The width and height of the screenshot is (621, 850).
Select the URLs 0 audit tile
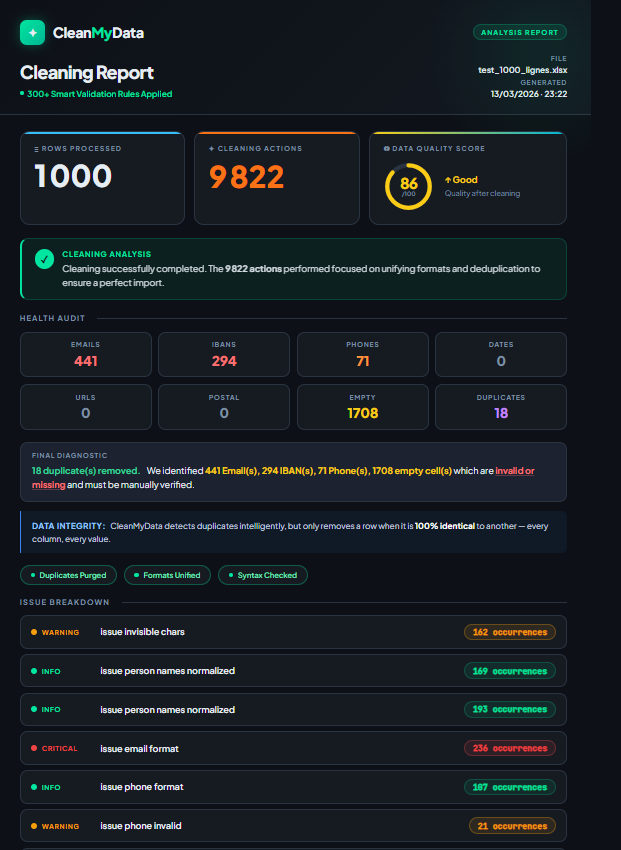86,407
